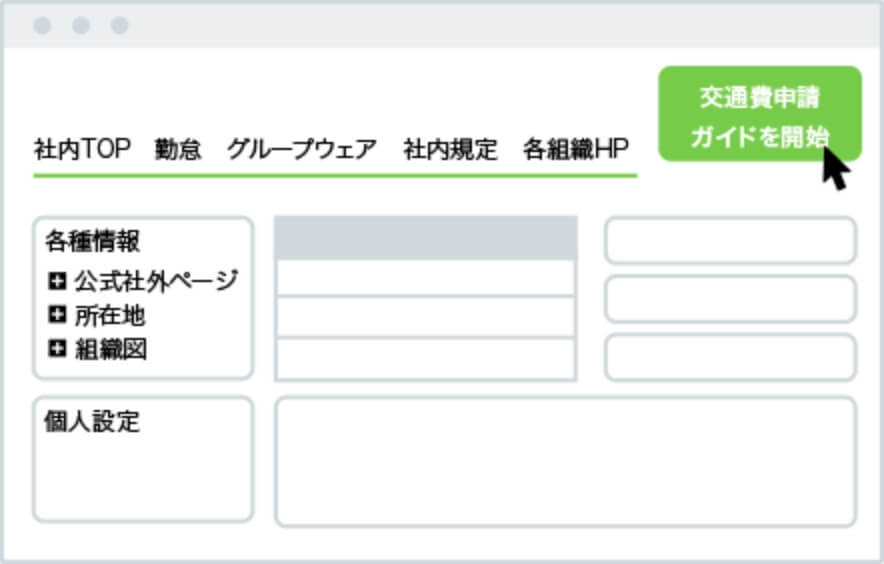Screen dimensions: 884x564
Task: Expand the 組織図 plus icon
Action: pos(57,349)
